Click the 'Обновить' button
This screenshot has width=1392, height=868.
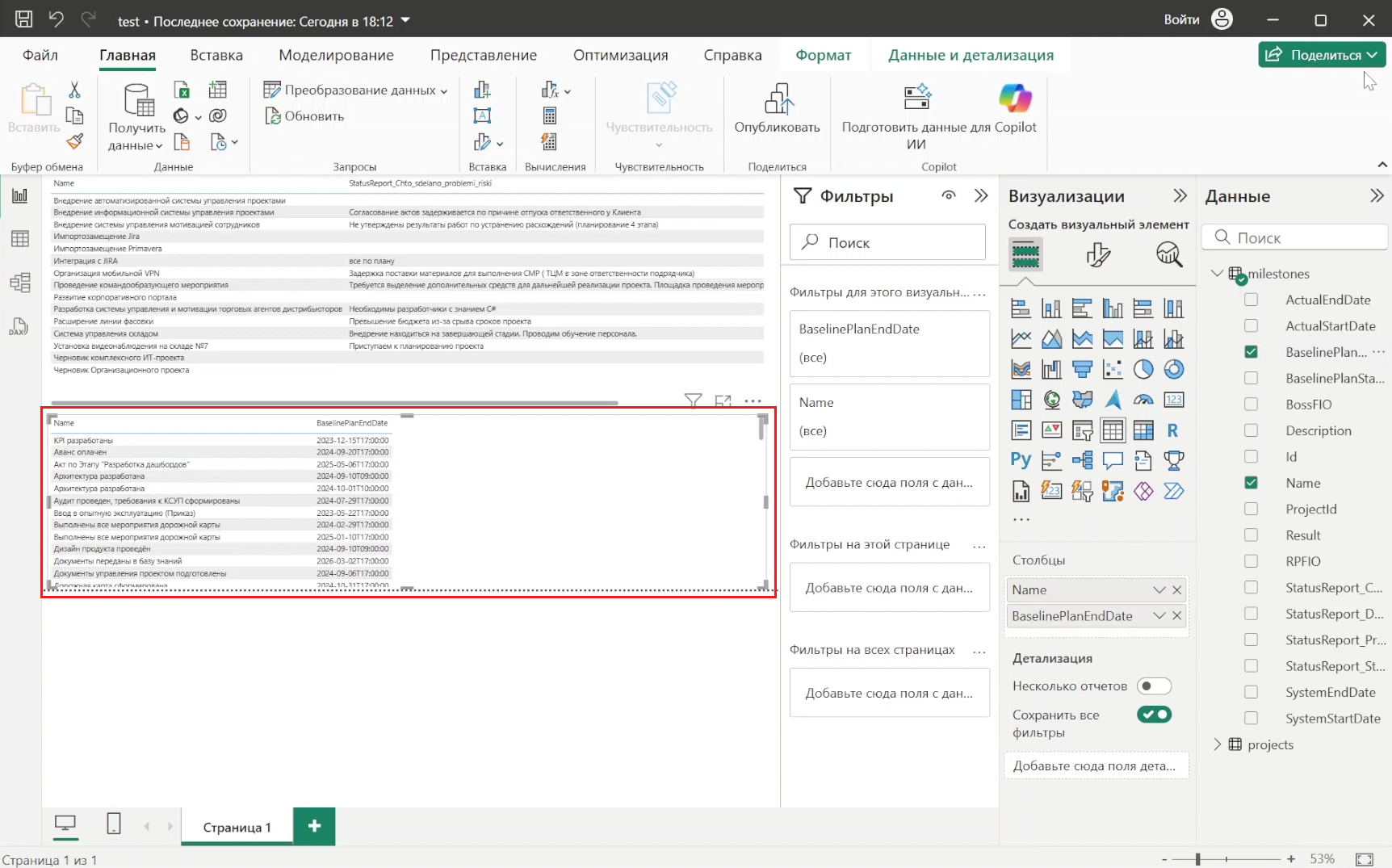pyautogui.click(x=304, y=116)
